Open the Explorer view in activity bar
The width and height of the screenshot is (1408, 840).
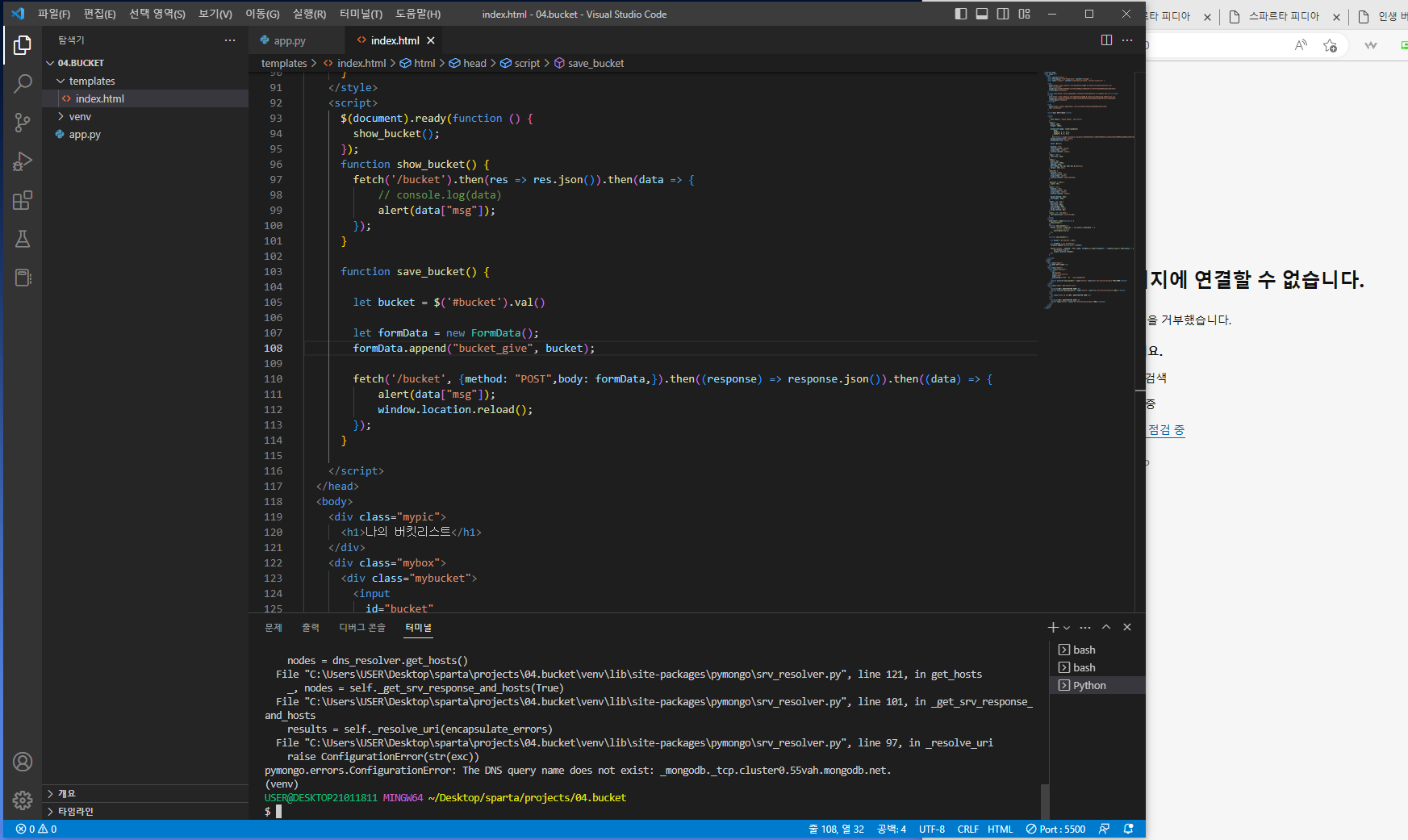click(23, 45)
